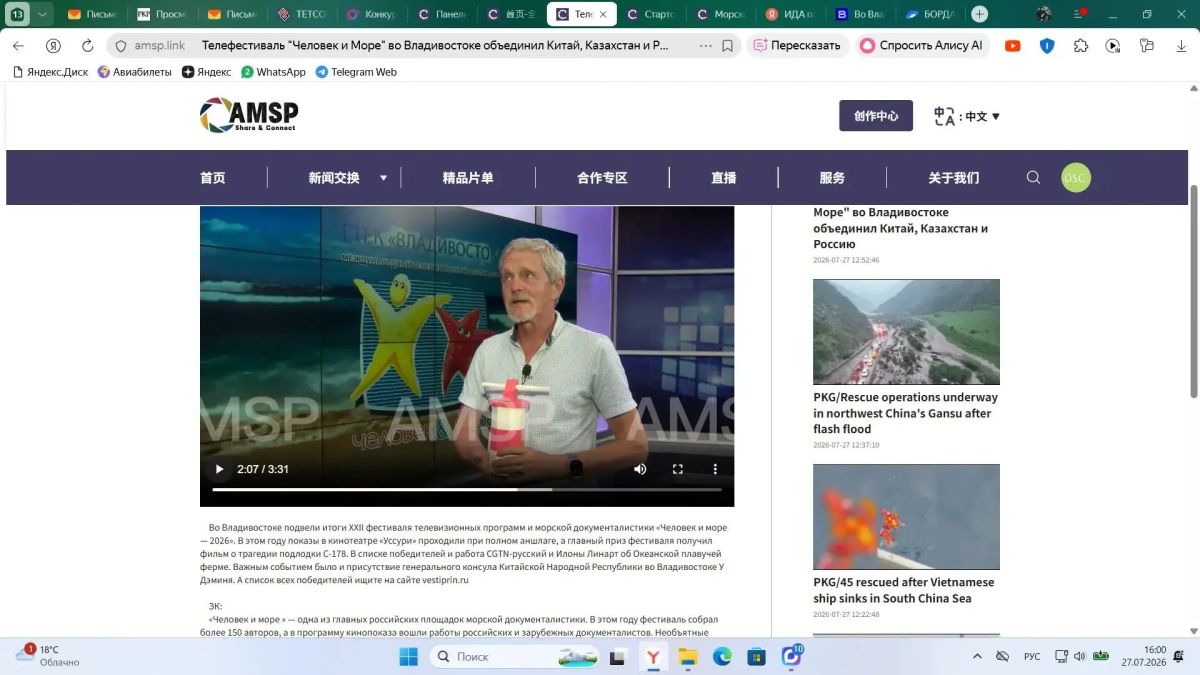This screenshot has width=1200, height=675.
Task: Open 合作专区 in the navigation bar
Action: 602,178
